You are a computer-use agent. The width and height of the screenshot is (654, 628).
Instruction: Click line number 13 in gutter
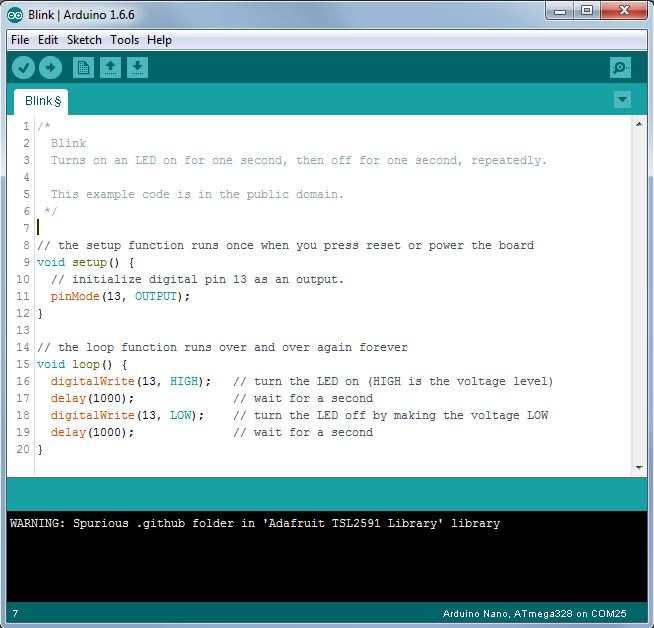(x=23, y=330)
